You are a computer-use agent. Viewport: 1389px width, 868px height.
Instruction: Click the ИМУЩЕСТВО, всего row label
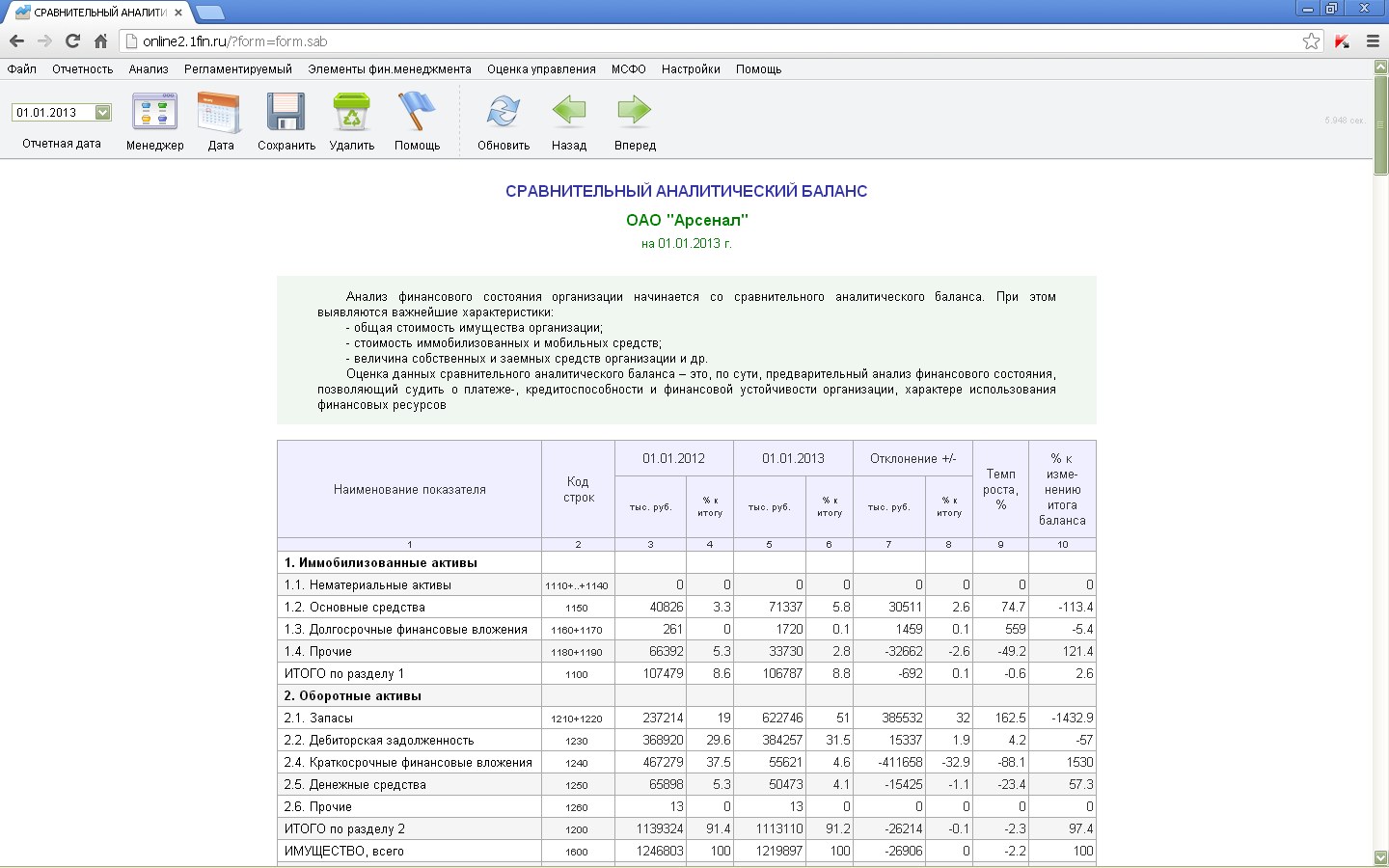tap(344, 852)
